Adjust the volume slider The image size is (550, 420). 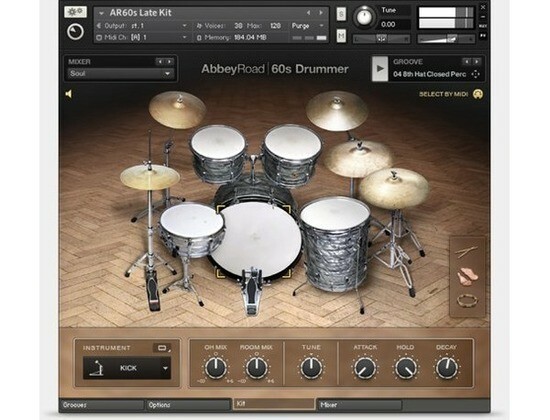click(445, 39)
